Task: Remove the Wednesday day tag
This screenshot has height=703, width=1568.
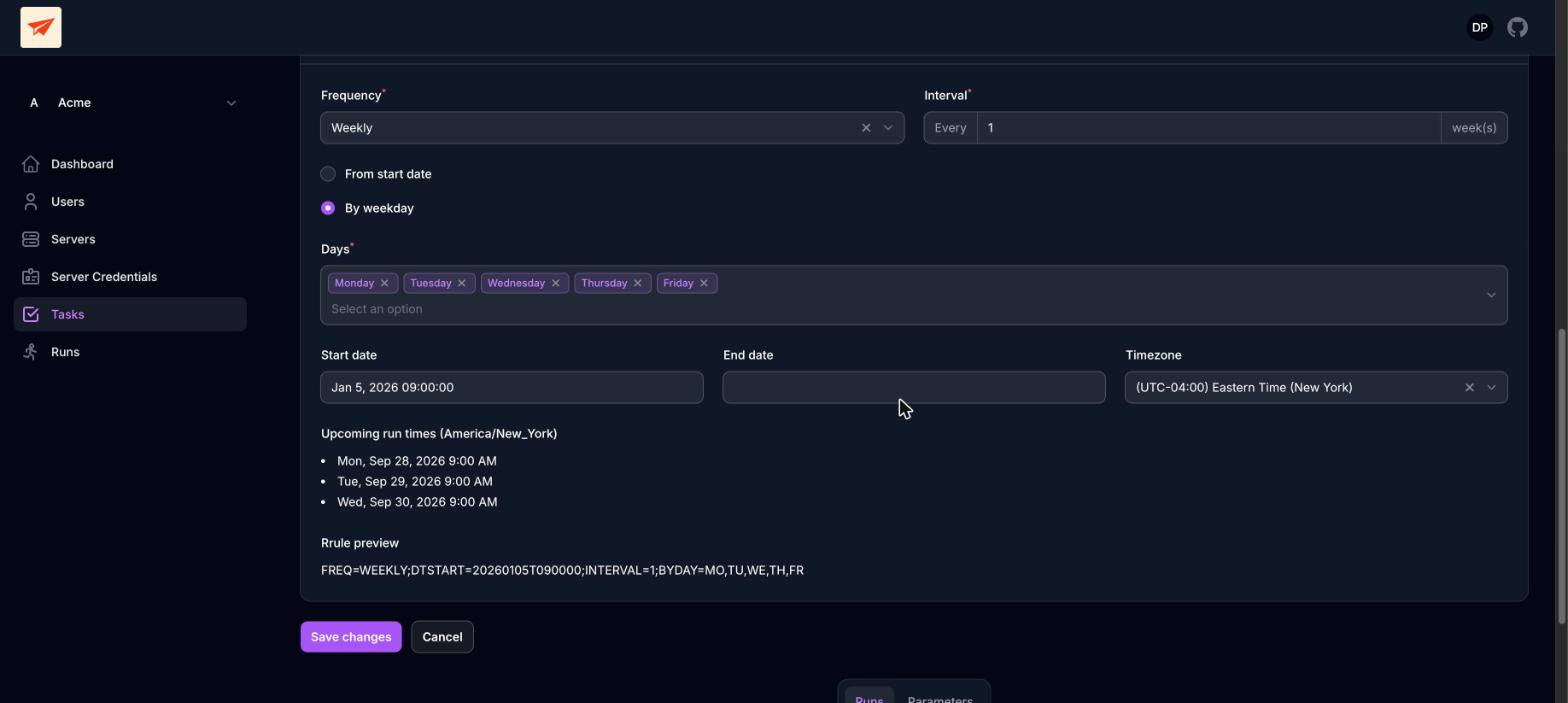Action: click(556, 283)
